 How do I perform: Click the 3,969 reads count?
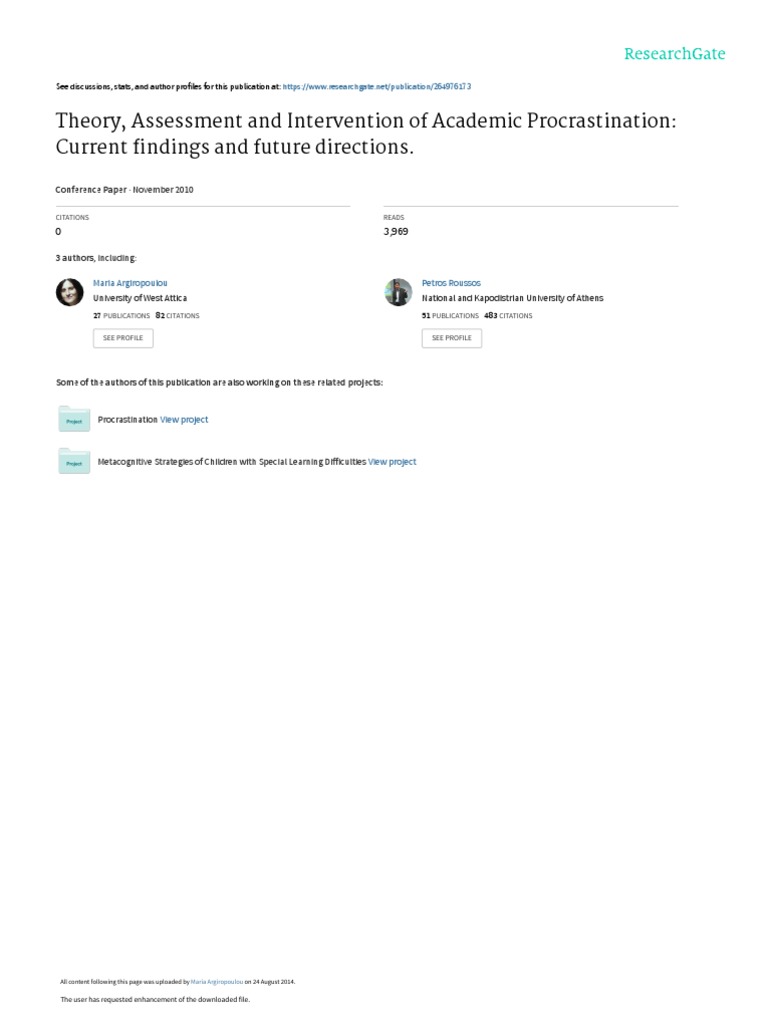pyautogui.click(x=396, y=231)
